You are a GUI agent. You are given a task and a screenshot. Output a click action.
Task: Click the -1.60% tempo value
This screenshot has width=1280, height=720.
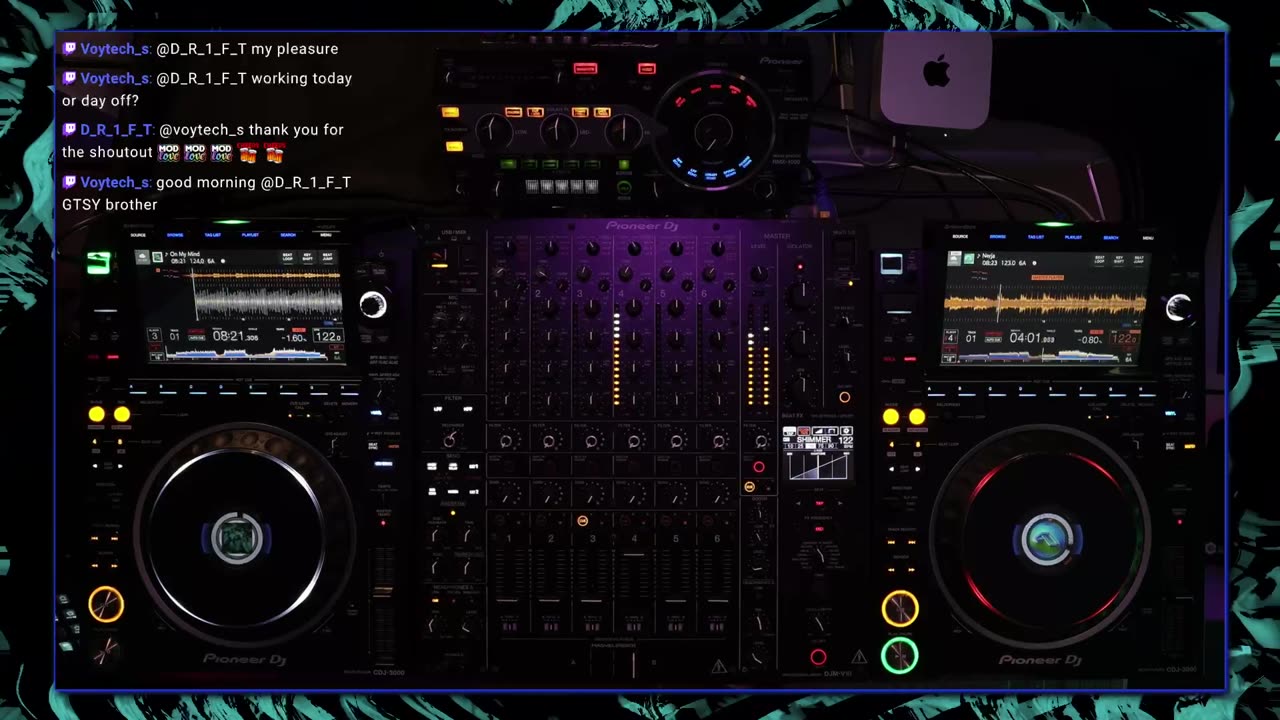(292, 338)
